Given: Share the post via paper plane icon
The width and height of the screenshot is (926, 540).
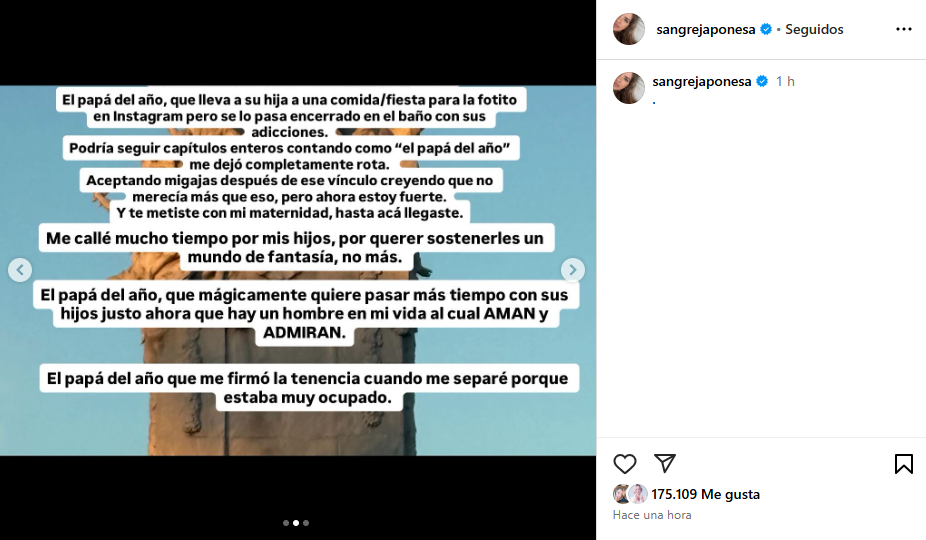Looking at the screenshot, I should tap(664, 463).
